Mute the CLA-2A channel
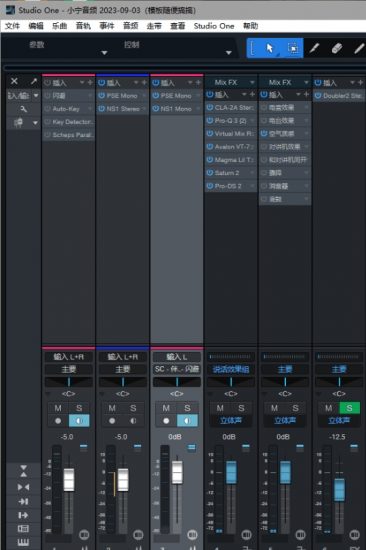366x550 pixels. [220, 408]
